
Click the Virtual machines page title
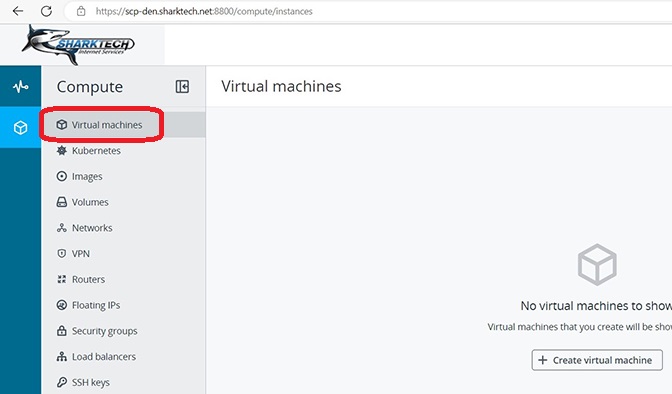(x=281, y=86)
